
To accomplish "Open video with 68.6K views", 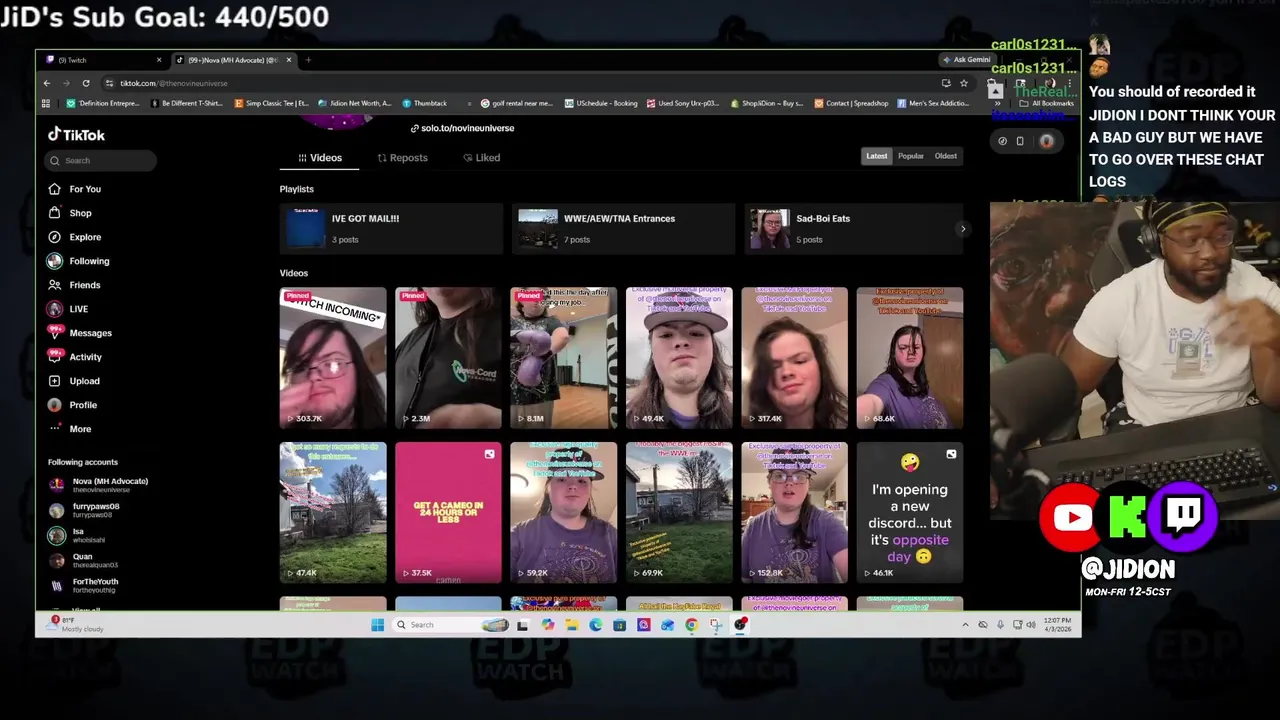I will pyautogui.click(x=910, y=357).
